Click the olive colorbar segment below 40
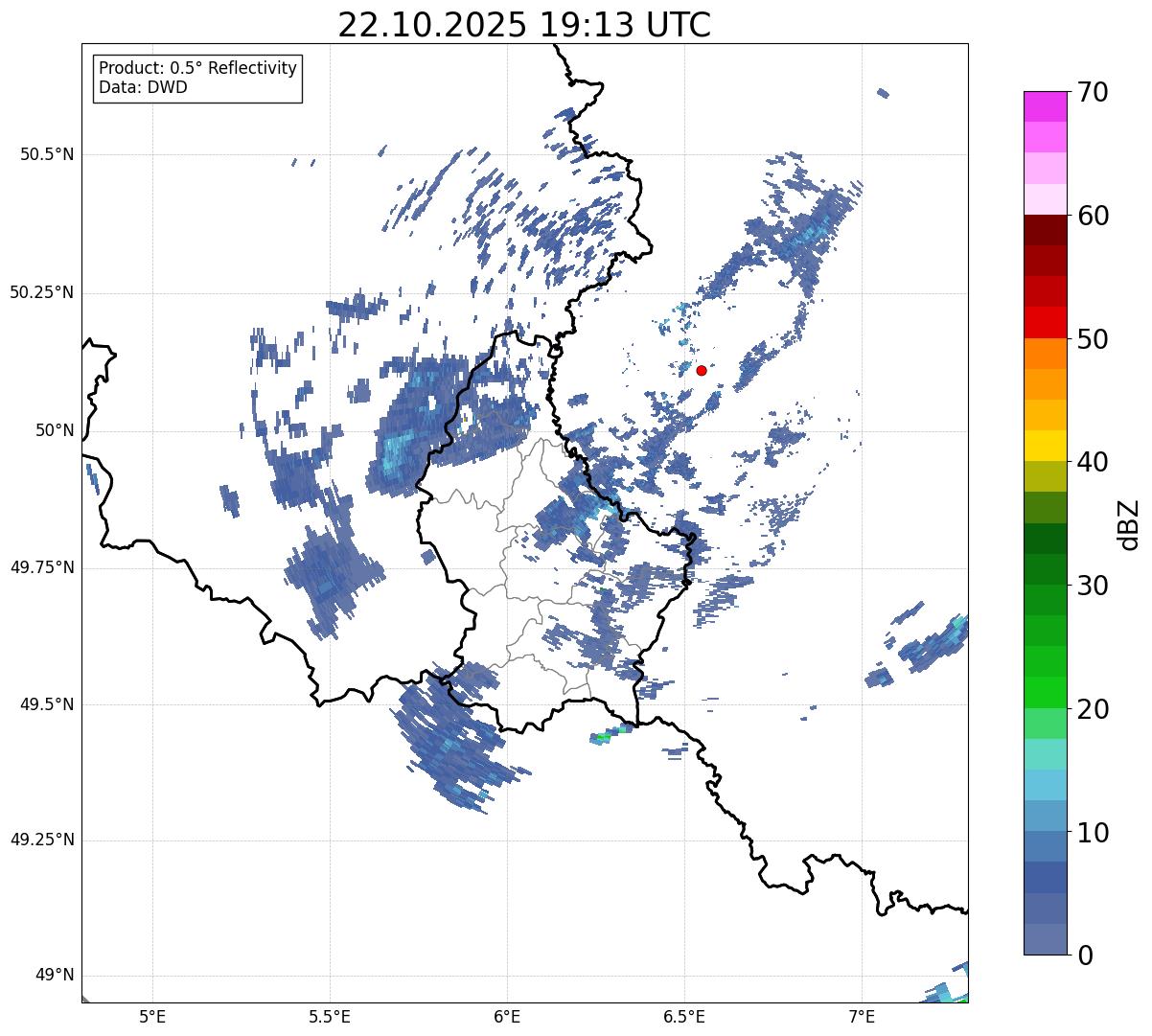Viewport: 1152px width, 1036px height. (x=1046, y=476)
